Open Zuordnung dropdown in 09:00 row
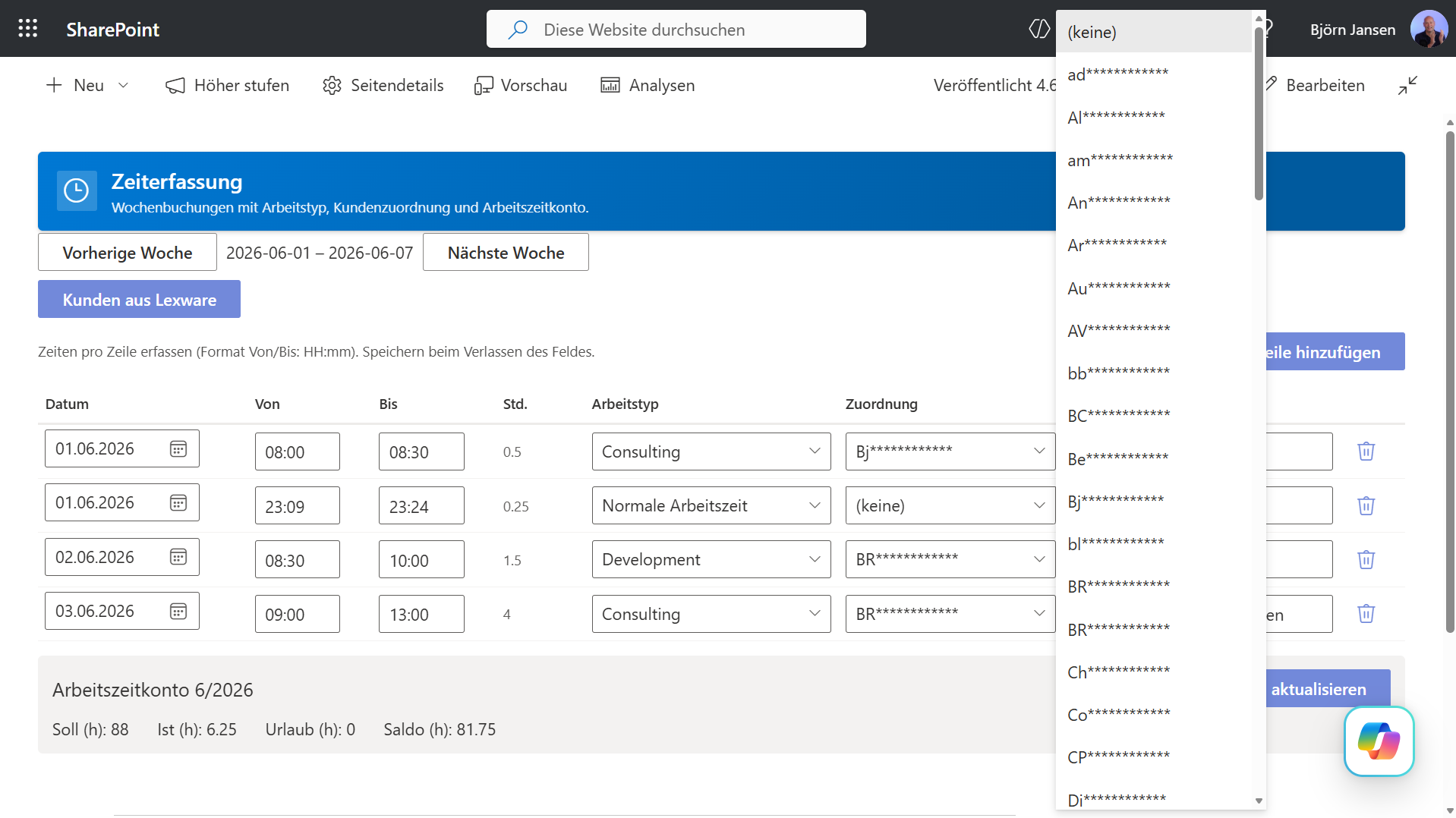 [x=950, y=614]
